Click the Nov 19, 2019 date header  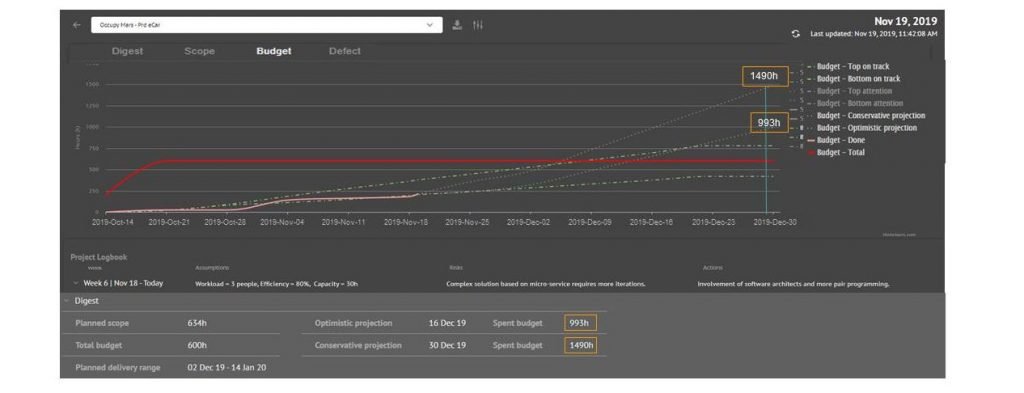[x=906, y=22]
